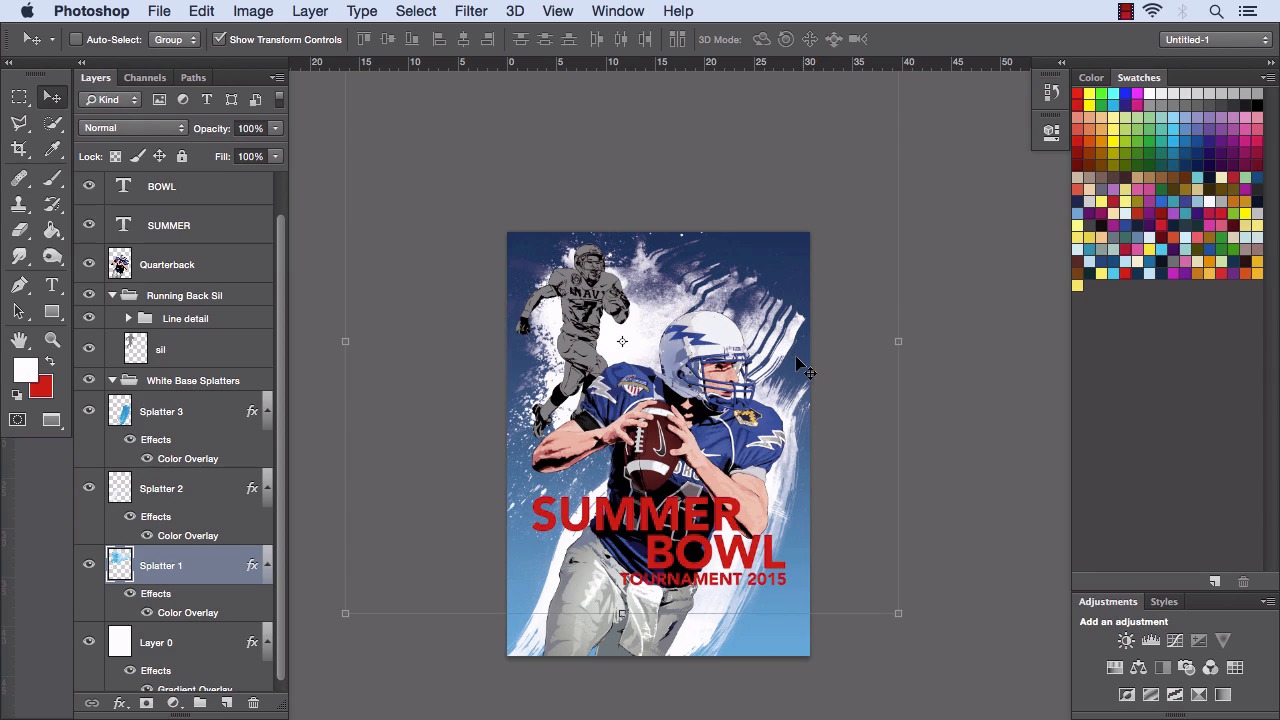Switch to the Channels tab

(145, 77)
